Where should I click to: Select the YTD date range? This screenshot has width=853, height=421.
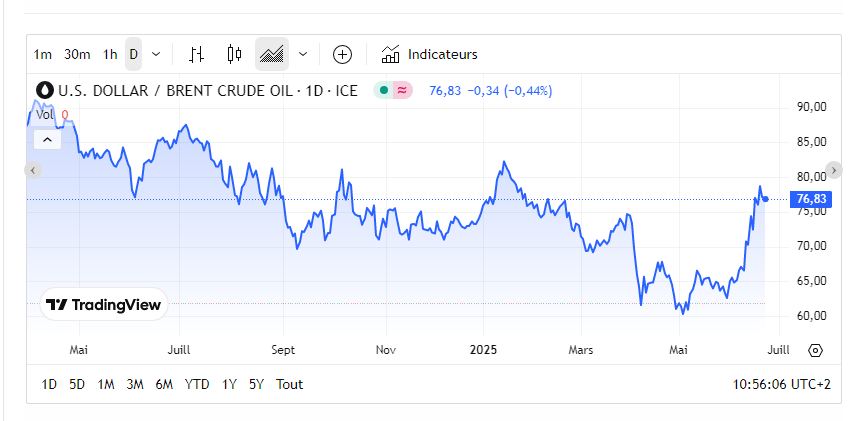point(197,384)
